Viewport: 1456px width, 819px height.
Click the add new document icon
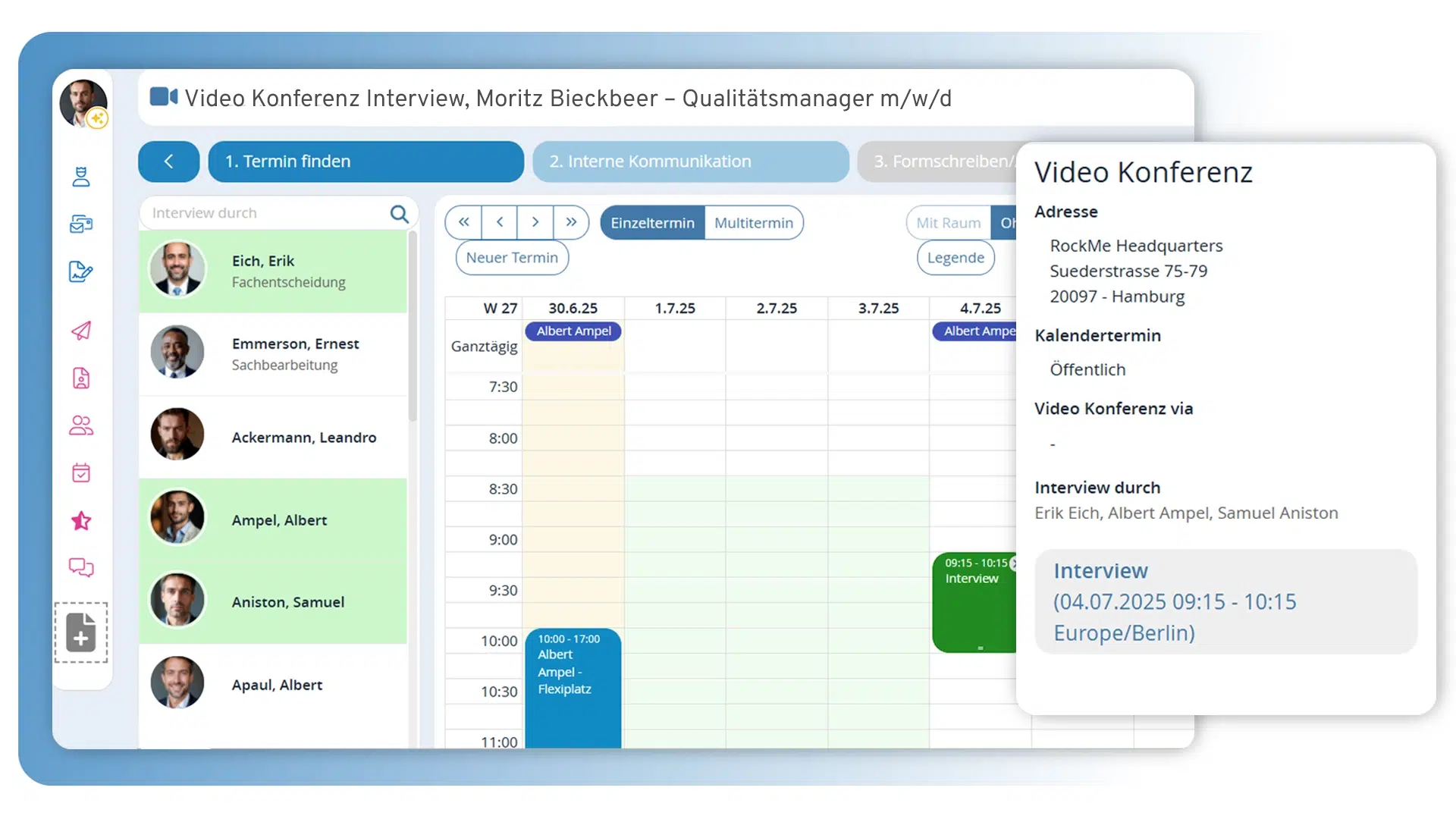[81, 632]
